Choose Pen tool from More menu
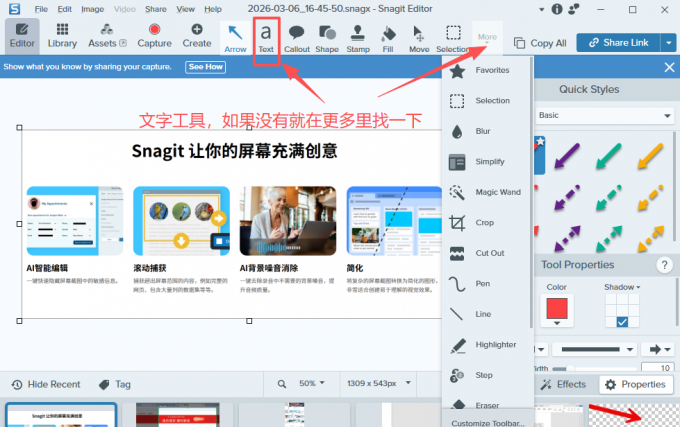680x427 pixels. coord(487,284)
